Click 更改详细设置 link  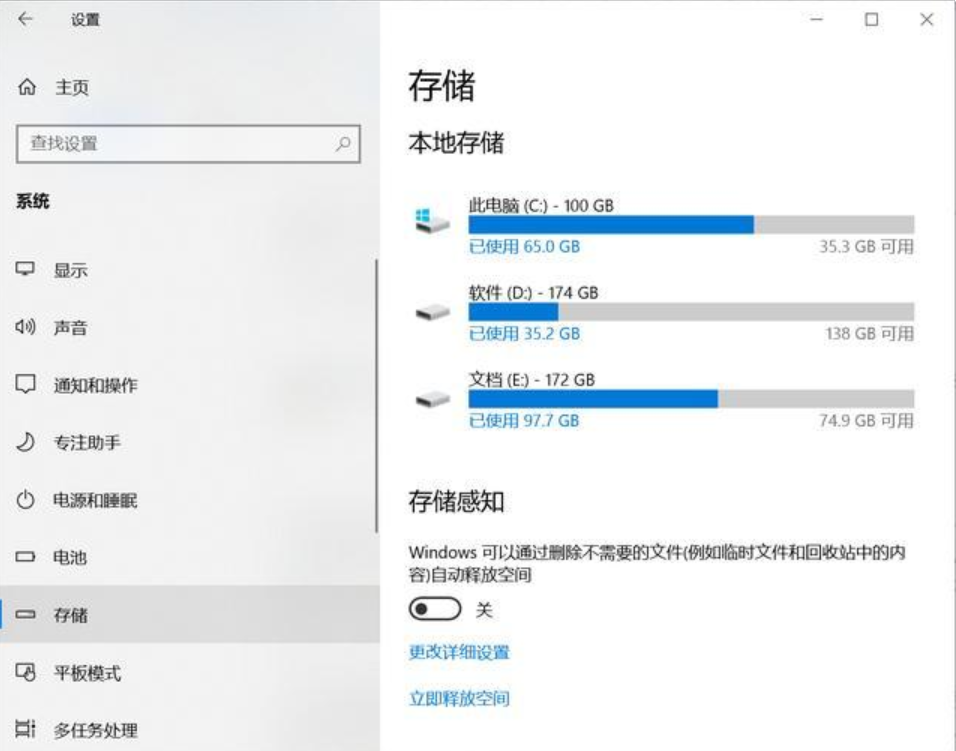(459, 652)
